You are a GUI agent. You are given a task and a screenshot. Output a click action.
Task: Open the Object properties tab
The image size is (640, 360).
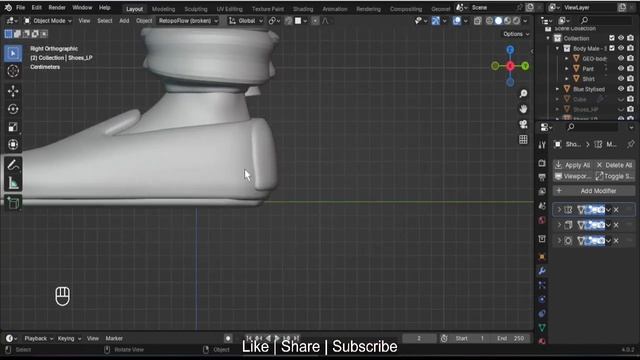pos(542,257)
